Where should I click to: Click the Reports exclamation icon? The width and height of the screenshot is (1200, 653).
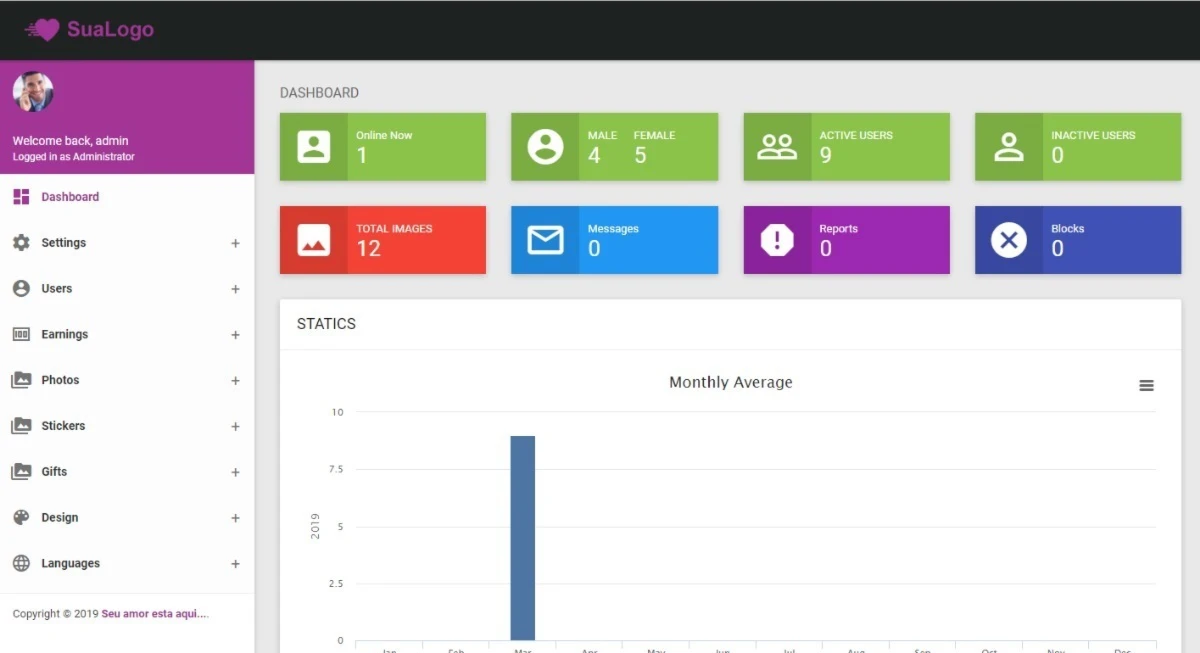777,240
